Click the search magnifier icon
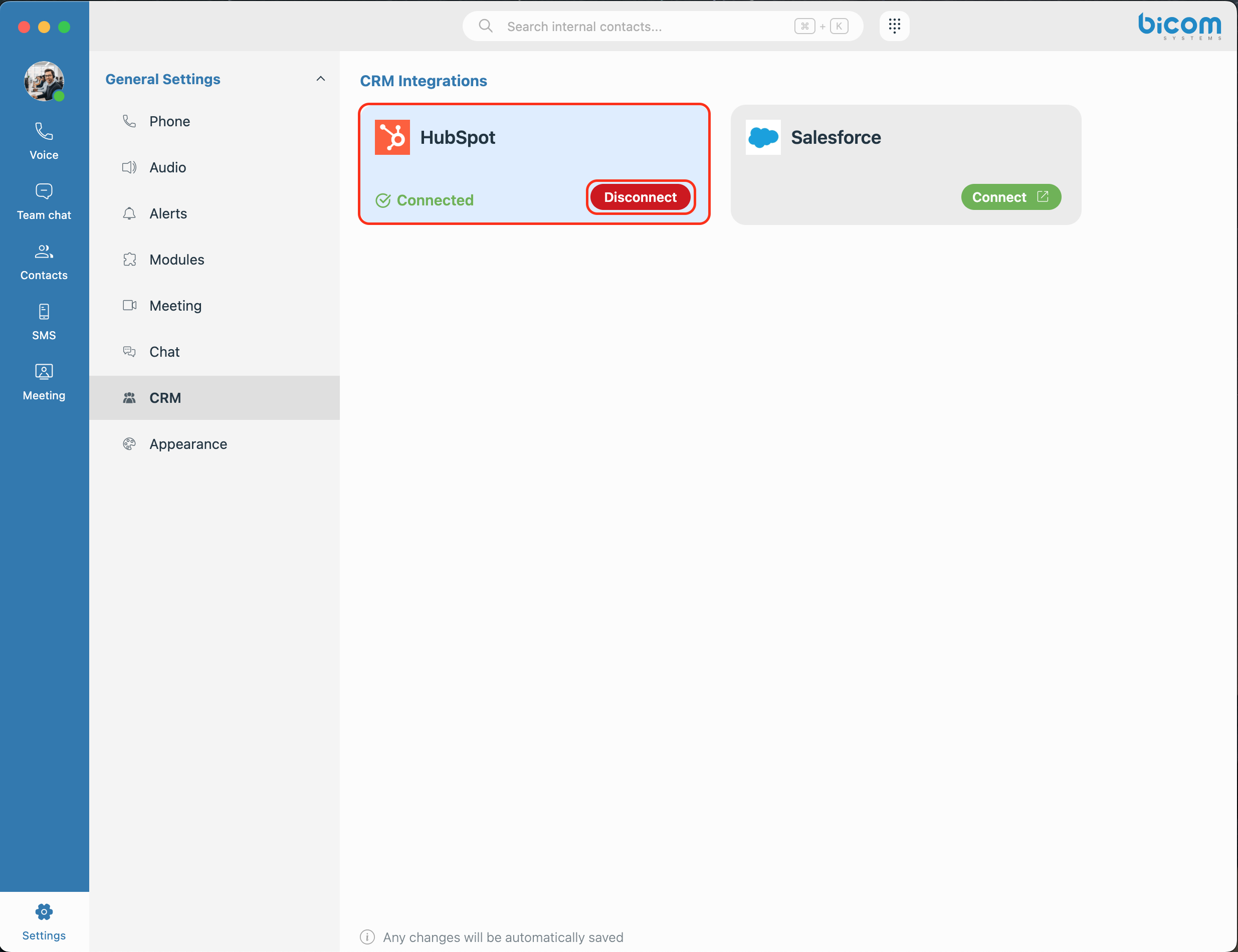1238x952 pixels. [x=485, y=26]
